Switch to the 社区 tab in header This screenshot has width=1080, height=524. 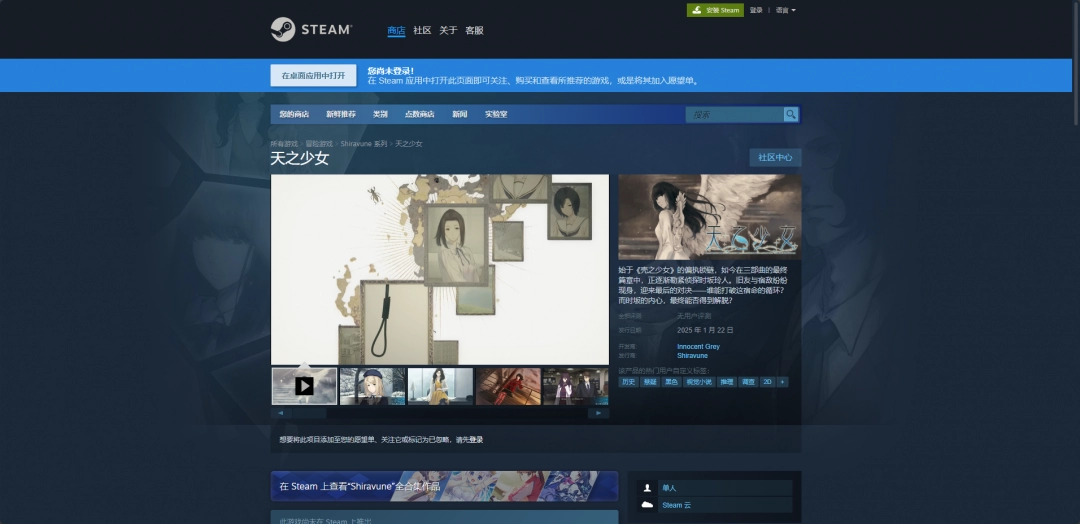tap(422, 30)
